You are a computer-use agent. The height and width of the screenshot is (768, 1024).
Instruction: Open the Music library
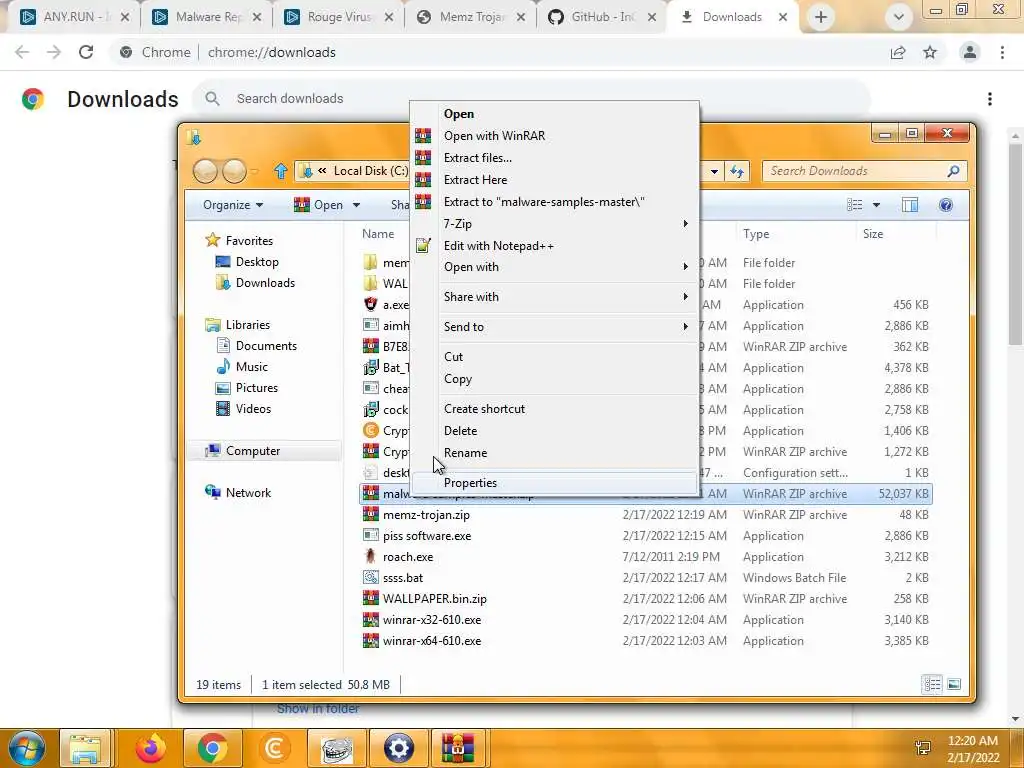(251, 367)
